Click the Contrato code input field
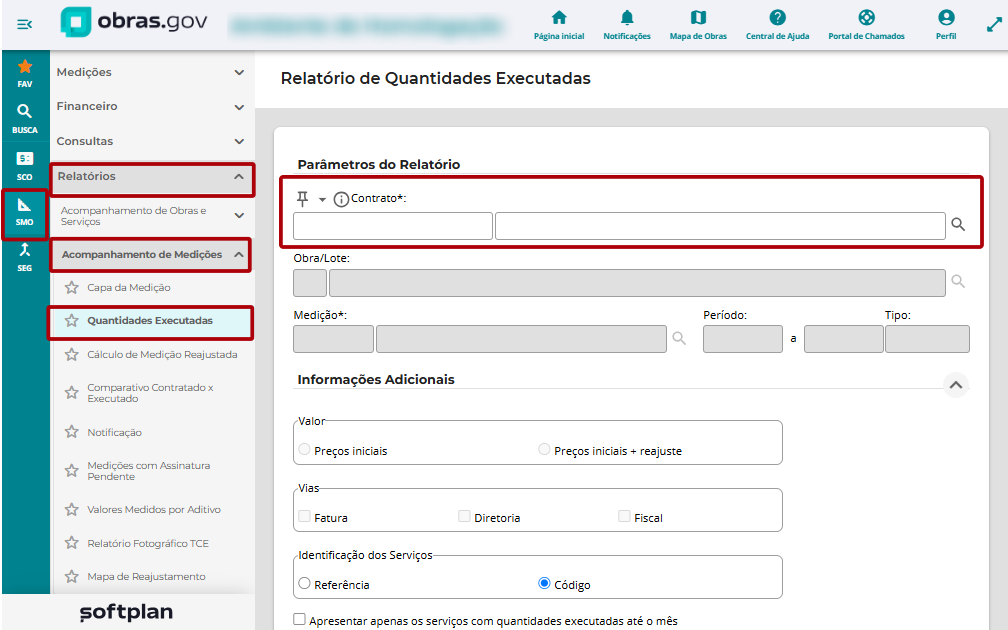This screenshot has height=630, width=1008. coord(393,226)
